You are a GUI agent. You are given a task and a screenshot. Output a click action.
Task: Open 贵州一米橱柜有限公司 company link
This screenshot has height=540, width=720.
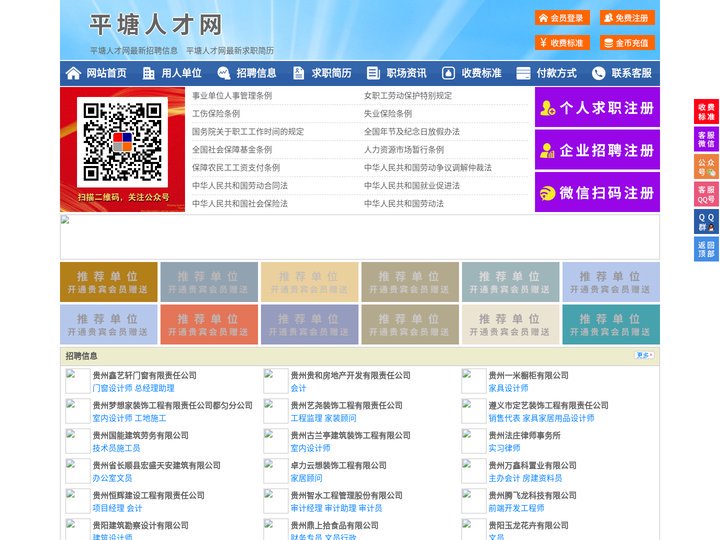[529, 375]
